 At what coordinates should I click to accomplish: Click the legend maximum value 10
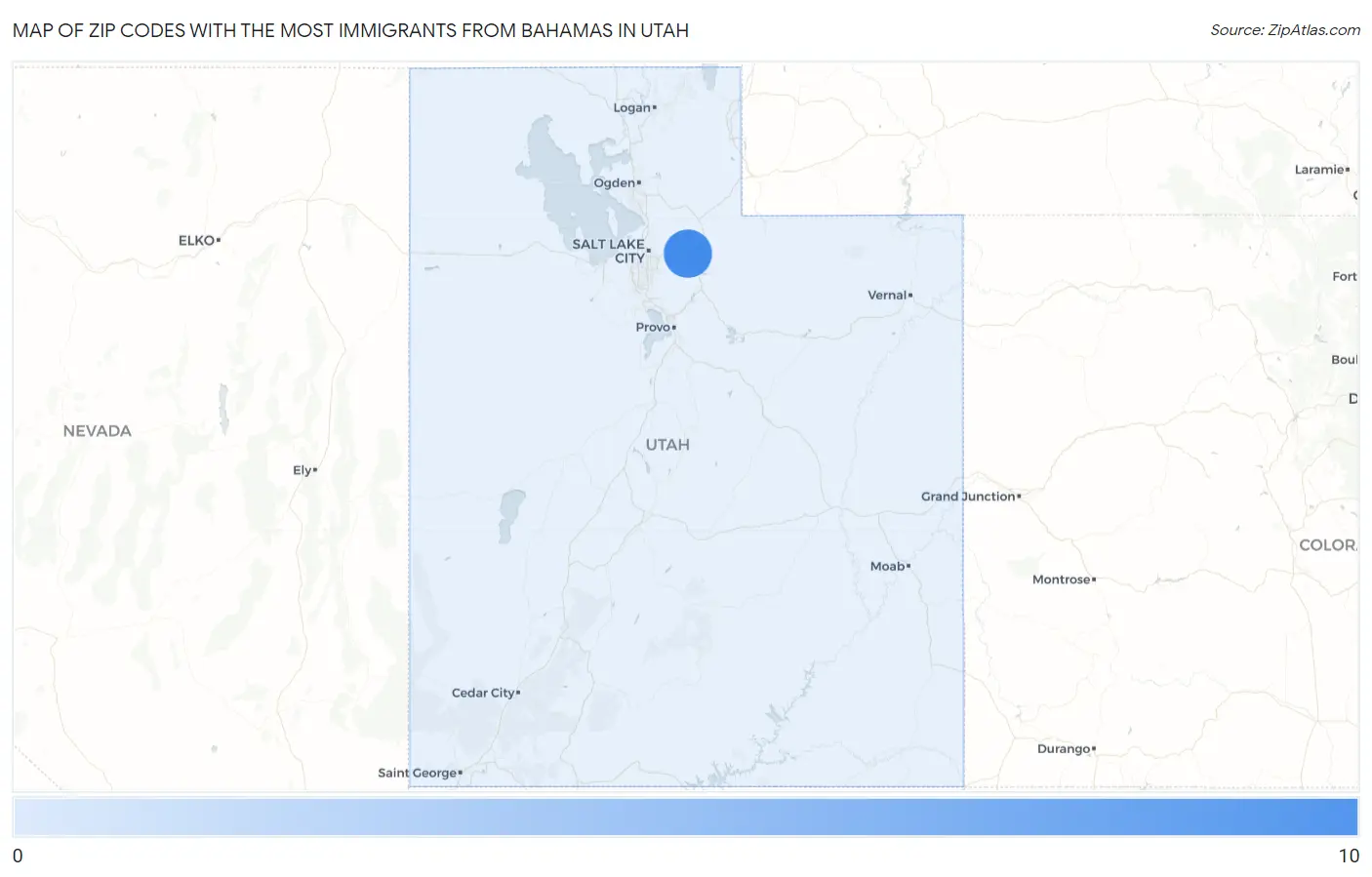coord(1349,856)
